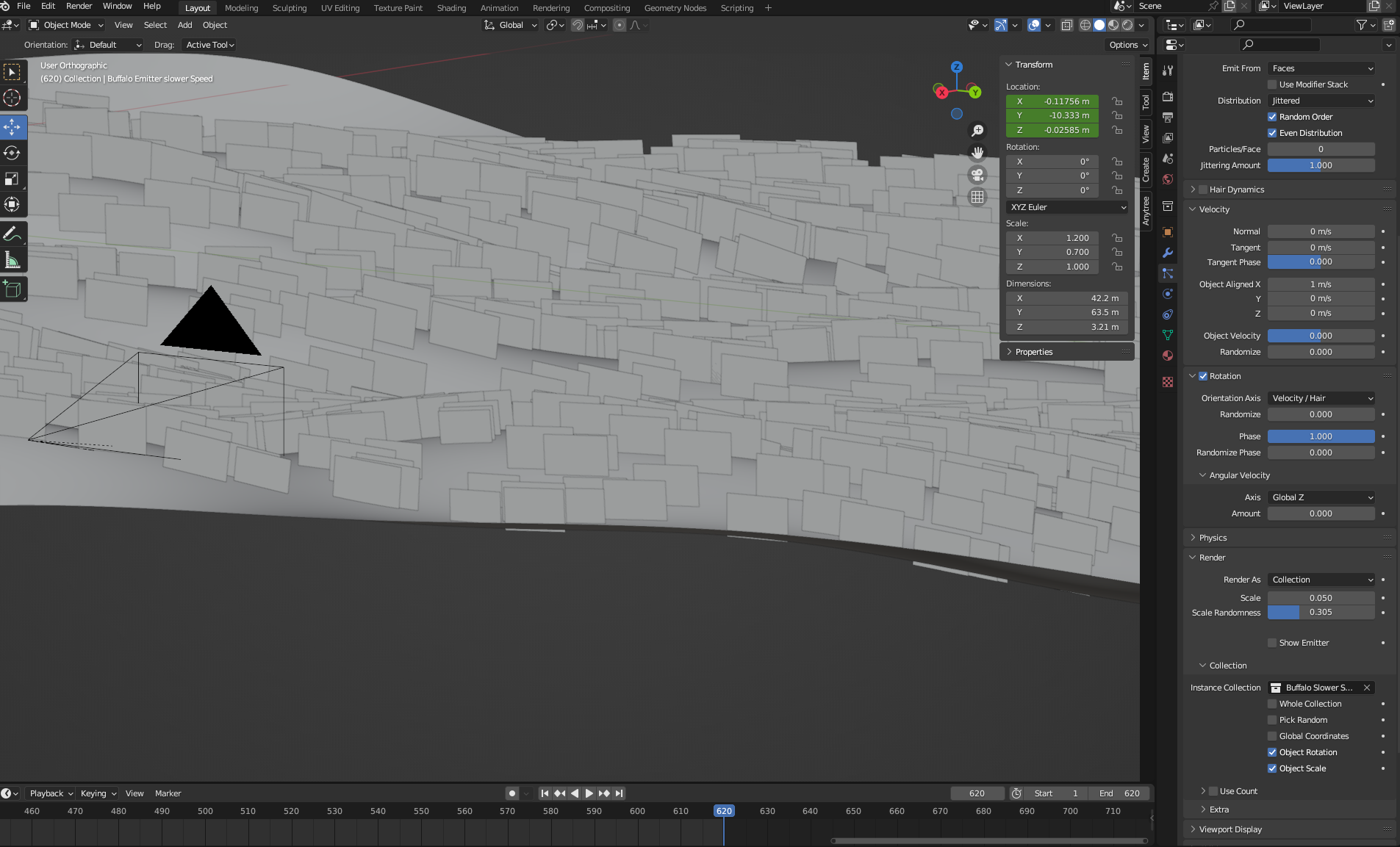Open the Render menu
Screen dimensions: 1400x847
tap(79, 6)
